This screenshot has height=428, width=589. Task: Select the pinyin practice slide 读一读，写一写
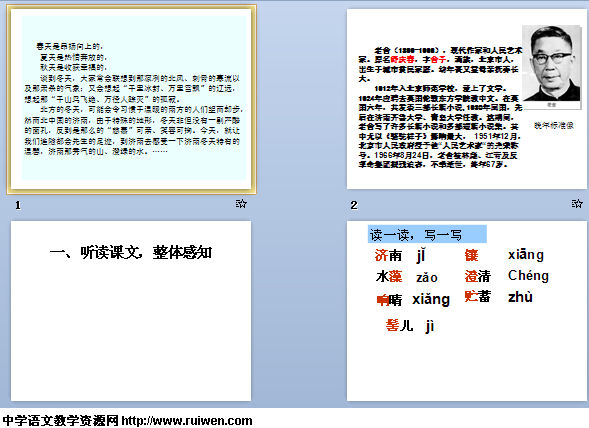coord(468,311)
